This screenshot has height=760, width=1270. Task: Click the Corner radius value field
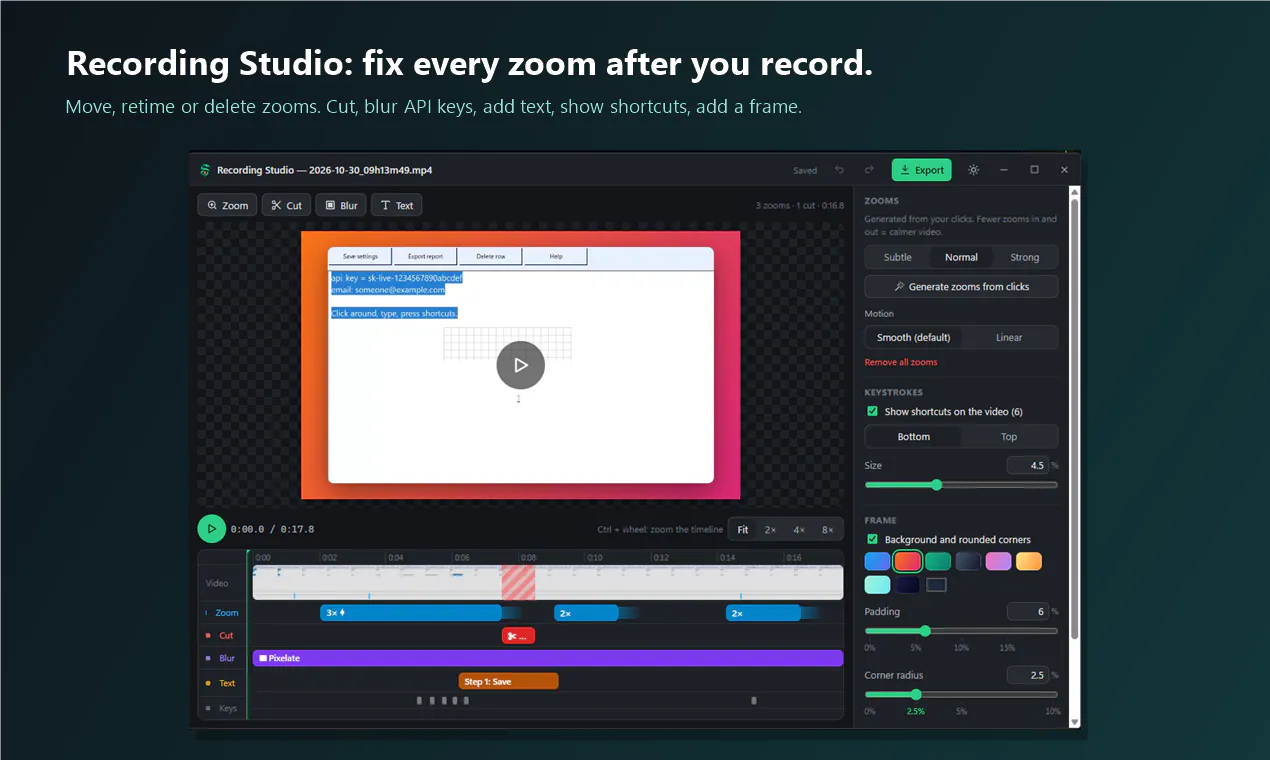pyautogui.click(x=1026, y=675)
